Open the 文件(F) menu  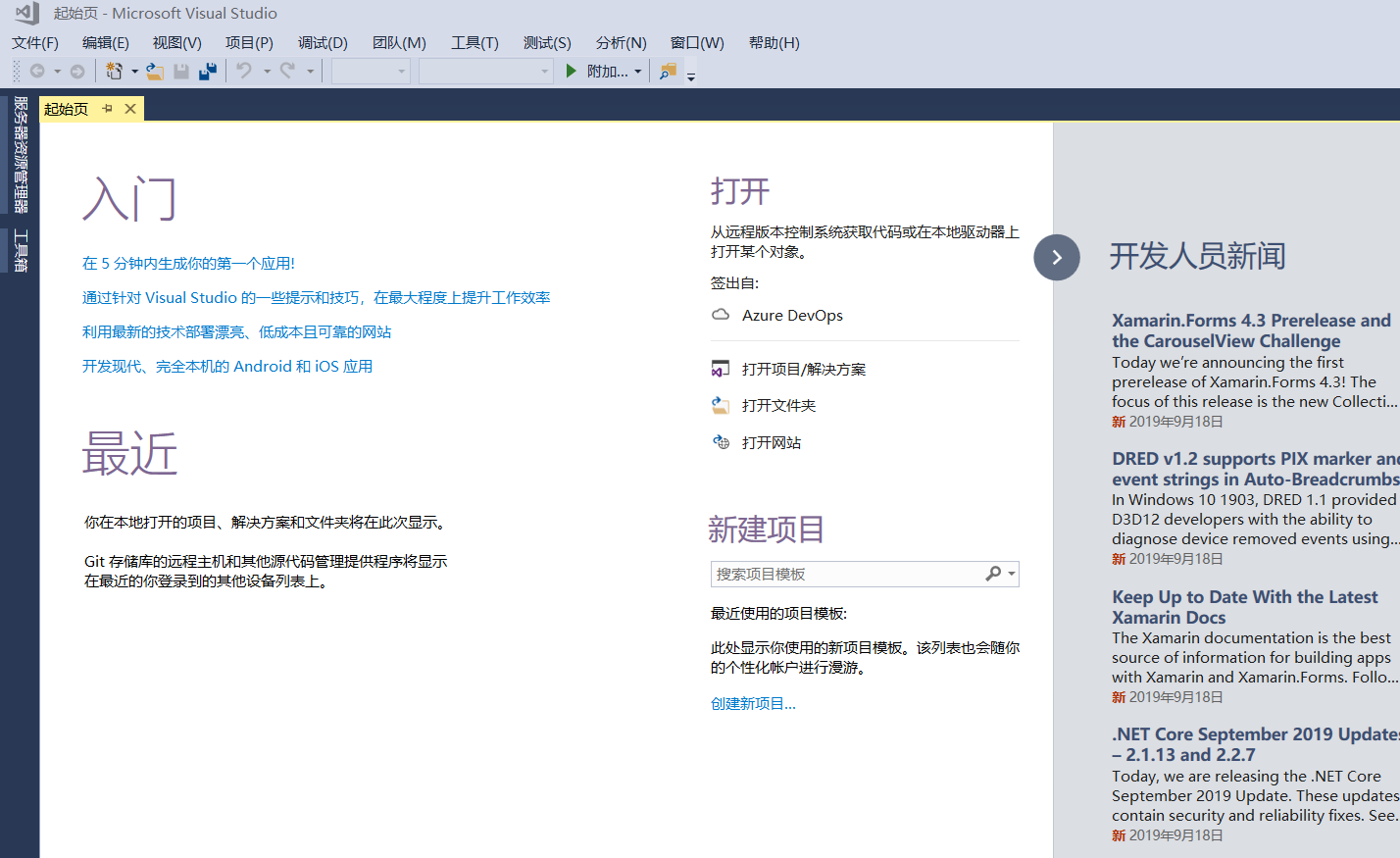(x=35, y=43)
